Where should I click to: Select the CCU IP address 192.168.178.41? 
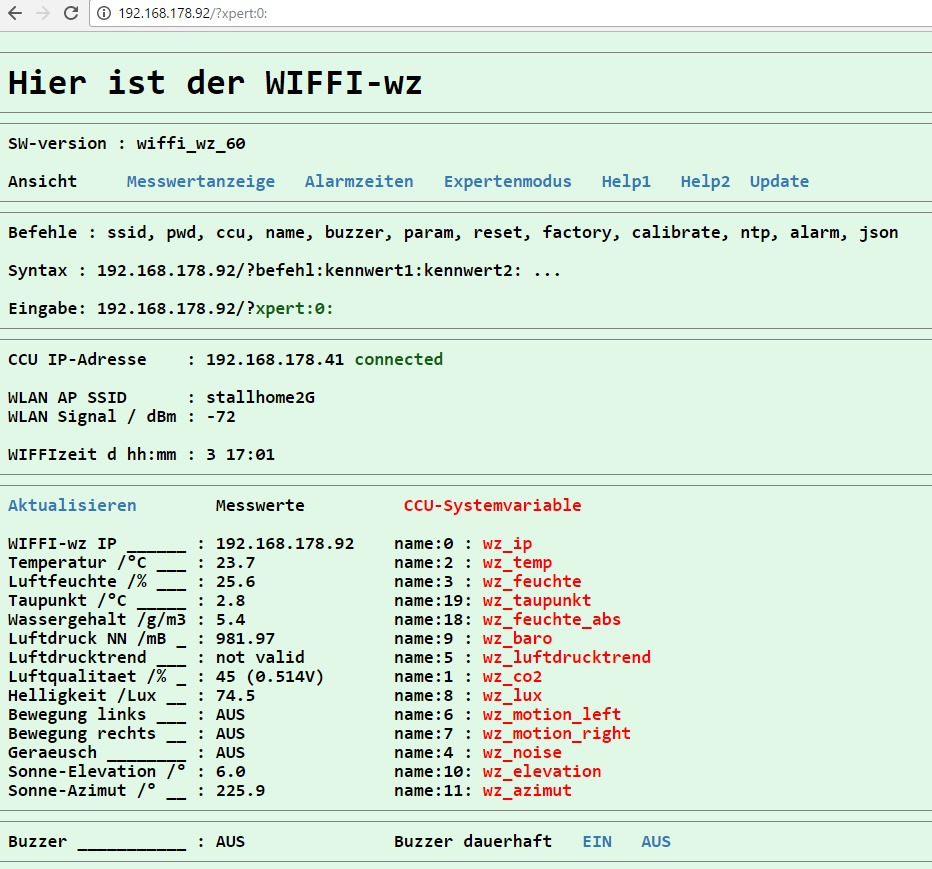point(275,359)
